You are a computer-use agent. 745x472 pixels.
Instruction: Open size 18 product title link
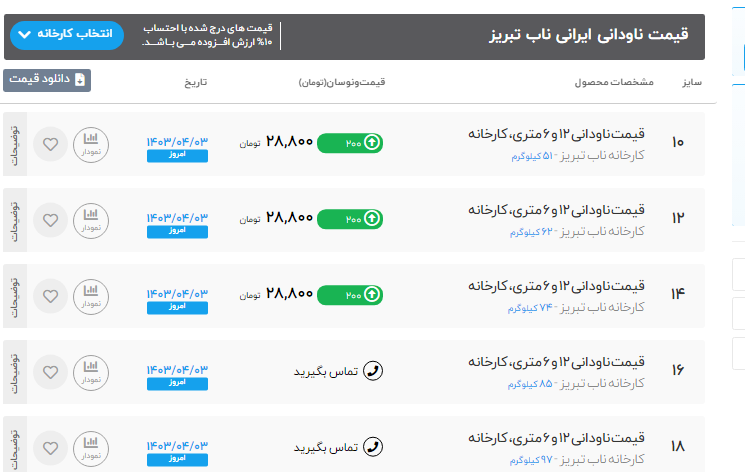(557, 439)
